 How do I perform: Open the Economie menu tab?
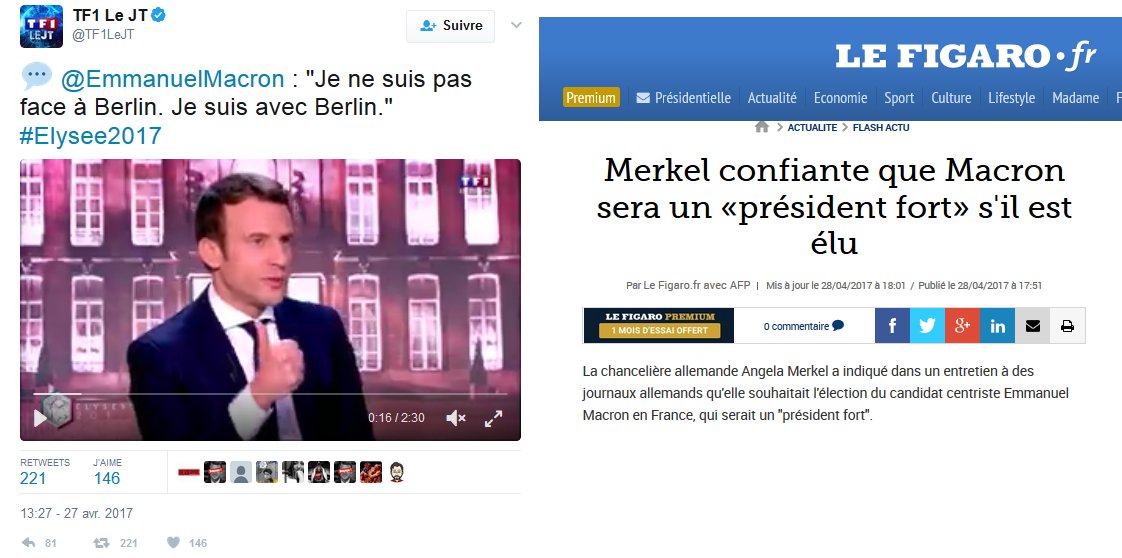tap(840, 98)
